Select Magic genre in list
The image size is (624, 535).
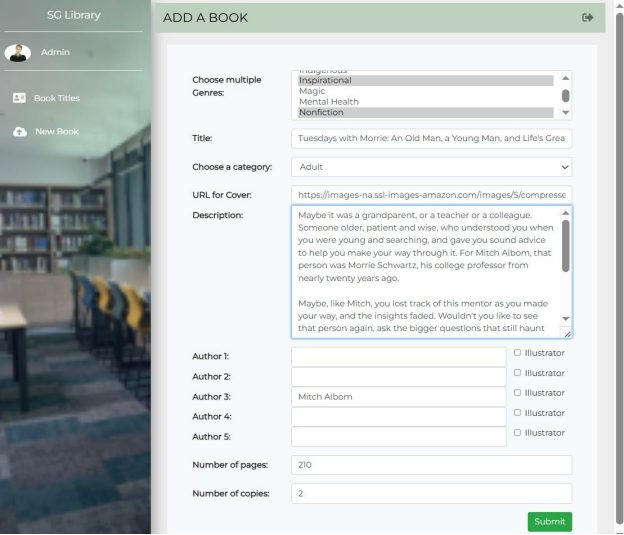click(x=312, y=91)
